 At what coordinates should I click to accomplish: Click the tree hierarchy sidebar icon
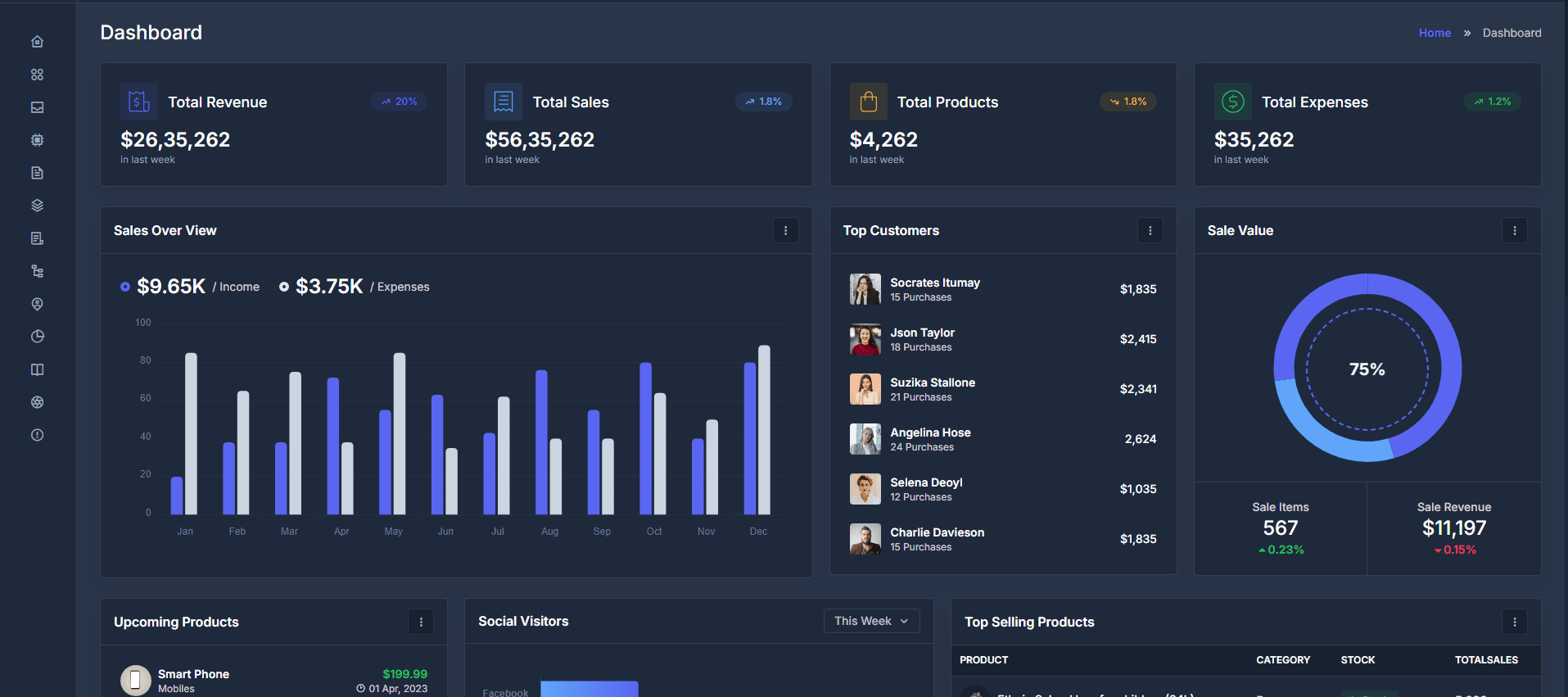37,271
